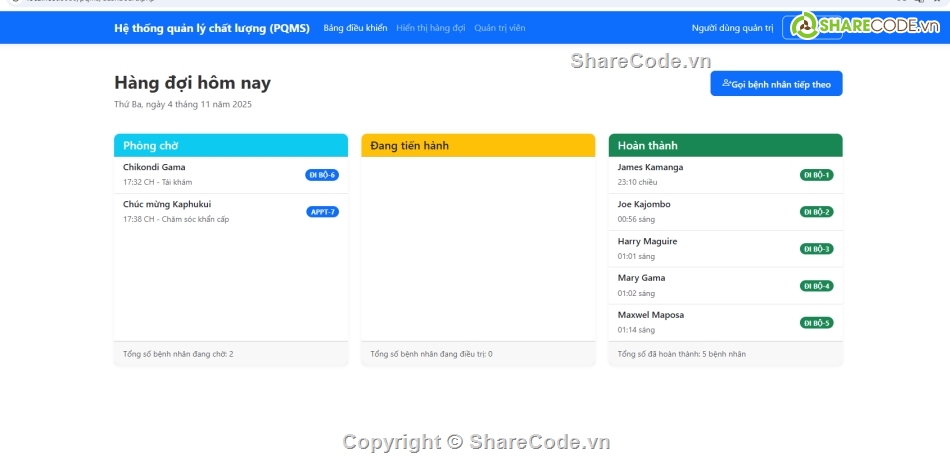Click the ĐI BỘ-6 badge for Chikondi Gama

322,175
